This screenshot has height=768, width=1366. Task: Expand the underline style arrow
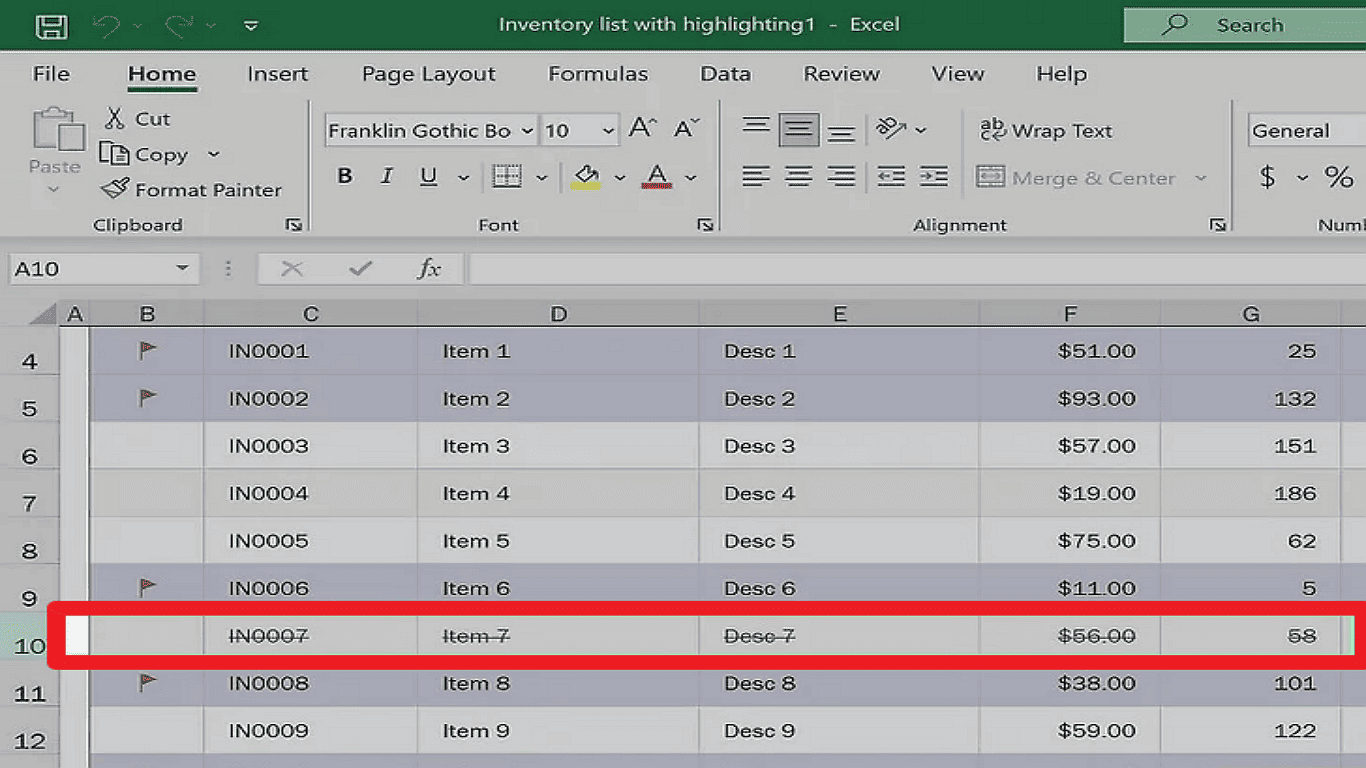click(x=463, y=178)
